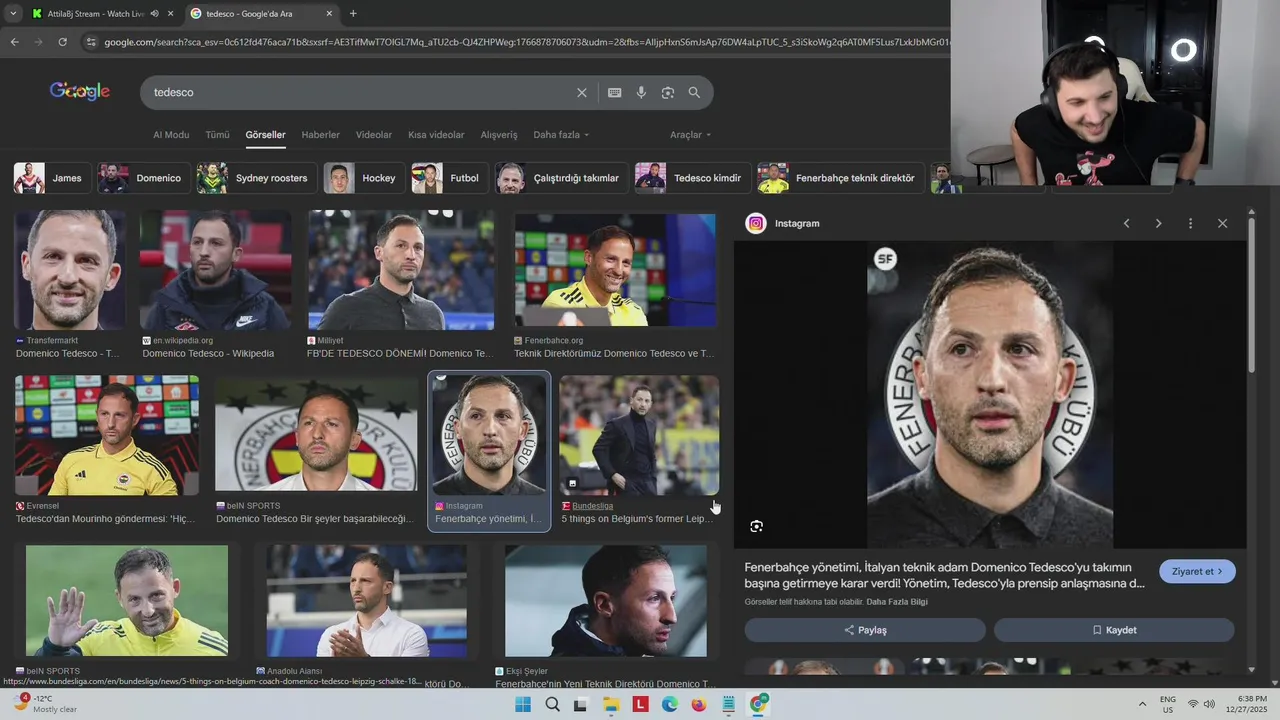The height and width of the screenshot is (720, 1280).
Task: Select the Fenerbahçe teknik direktör chip
Action: coord(840,178)
